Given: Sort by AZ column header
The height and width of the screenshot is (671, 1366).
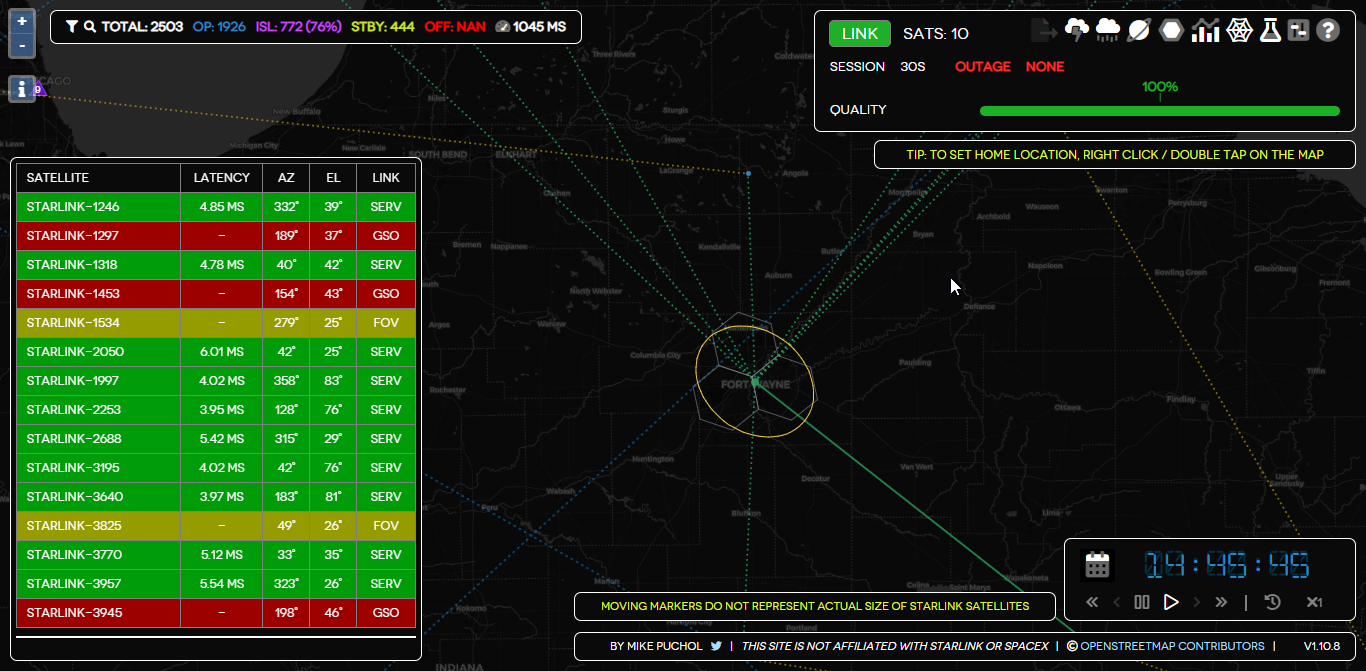Looking at the screenshot, I should click(x=286, y=178).
